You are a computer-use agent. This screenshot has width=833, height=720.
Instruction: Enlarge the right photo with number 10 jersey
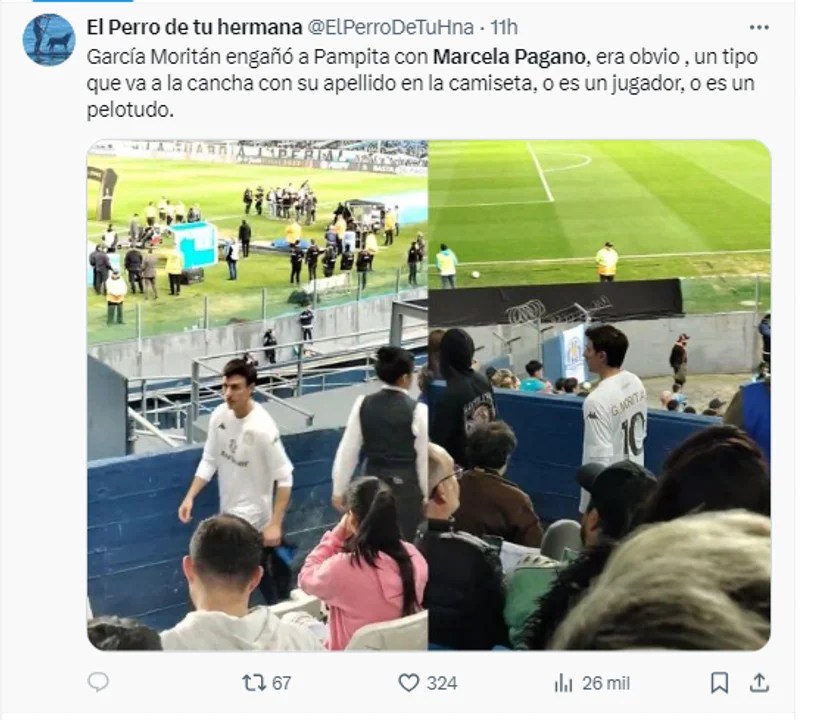click(x=599, y=395)
